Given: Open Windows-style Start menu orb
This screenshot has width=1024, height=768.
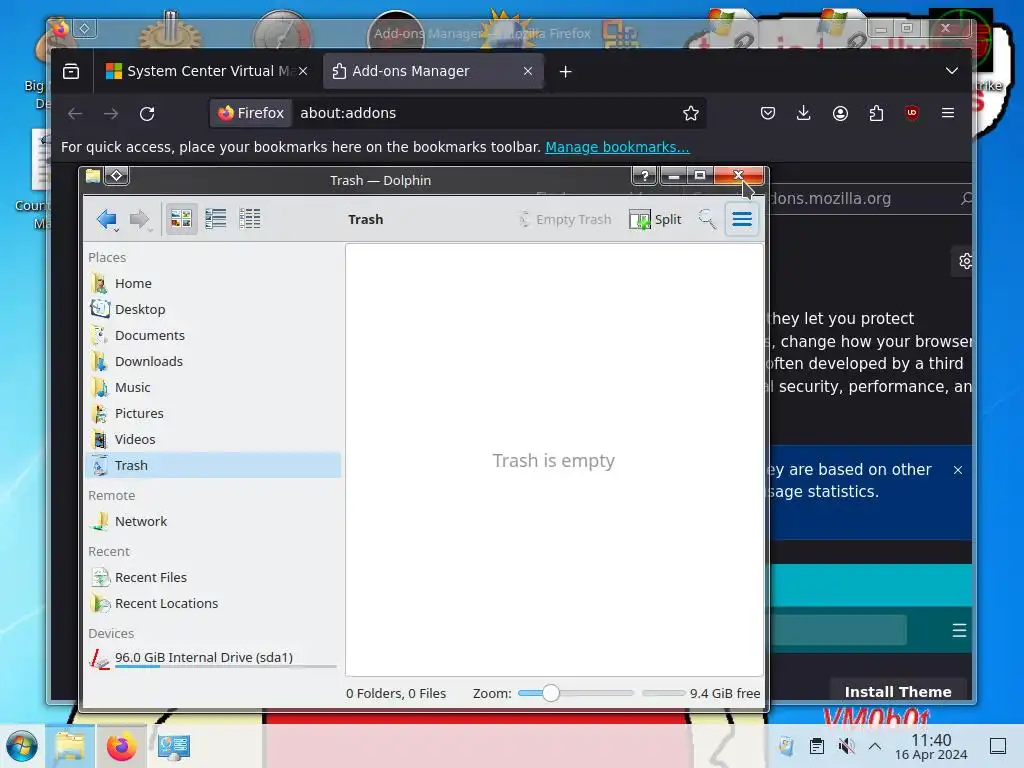Looking at the screenshot, I should pyautogui.click(x=22, y=746).
